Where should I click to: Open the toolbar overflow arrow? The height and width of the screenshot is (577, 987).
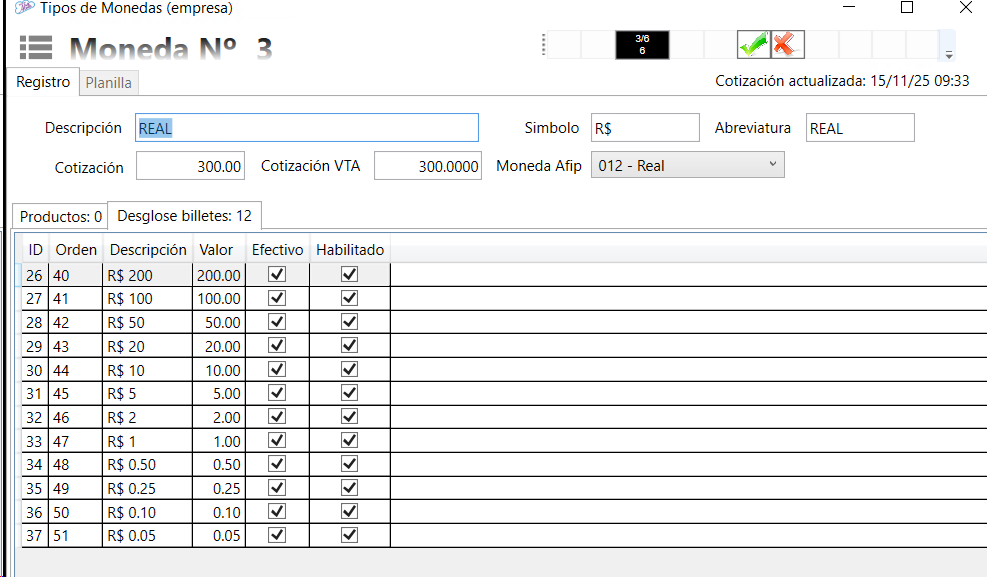(x=949, y=55)
